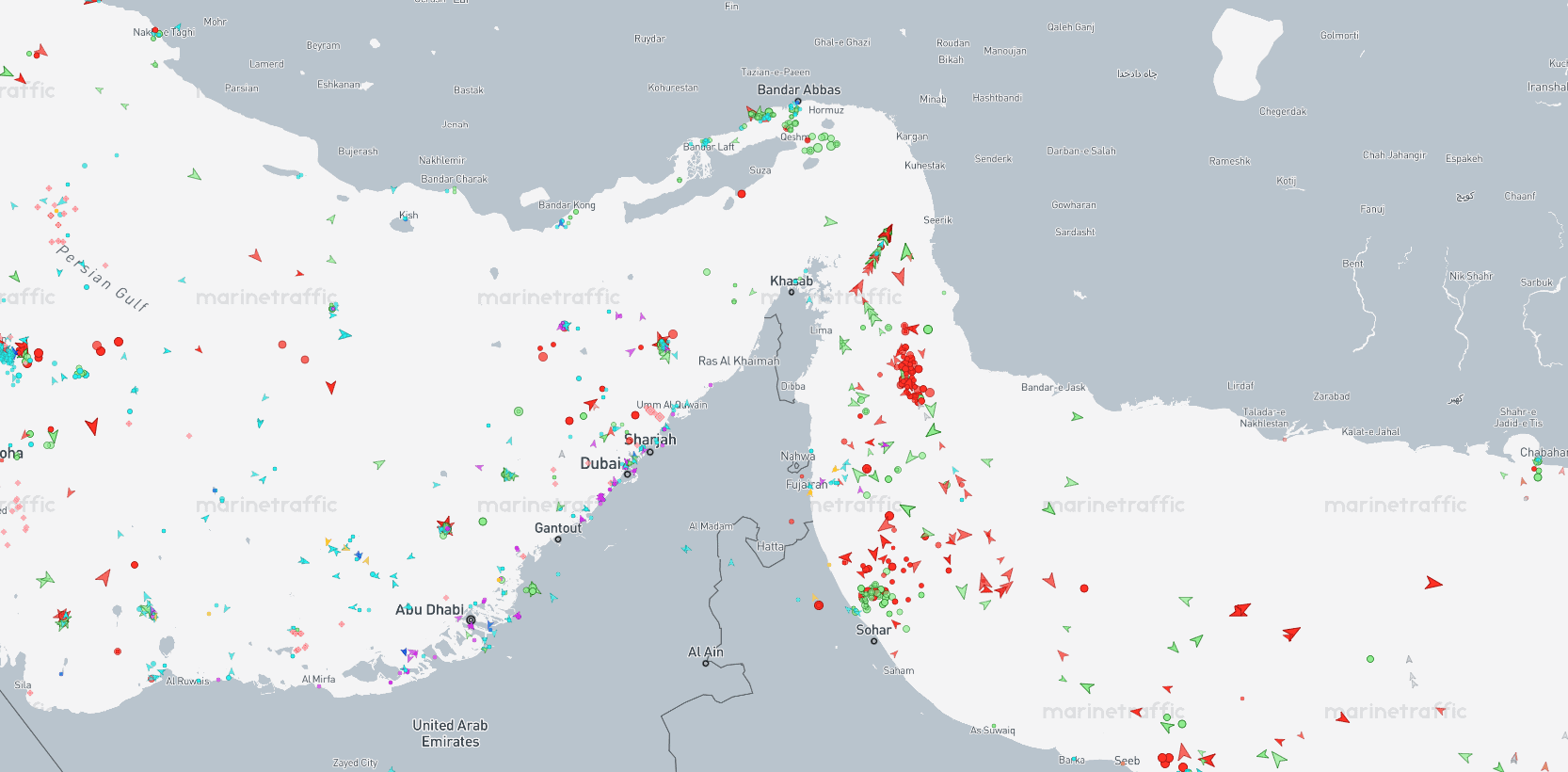Click the Gantout location marker
Viewport: 1568px width, 772px height.
coord(558,539)
